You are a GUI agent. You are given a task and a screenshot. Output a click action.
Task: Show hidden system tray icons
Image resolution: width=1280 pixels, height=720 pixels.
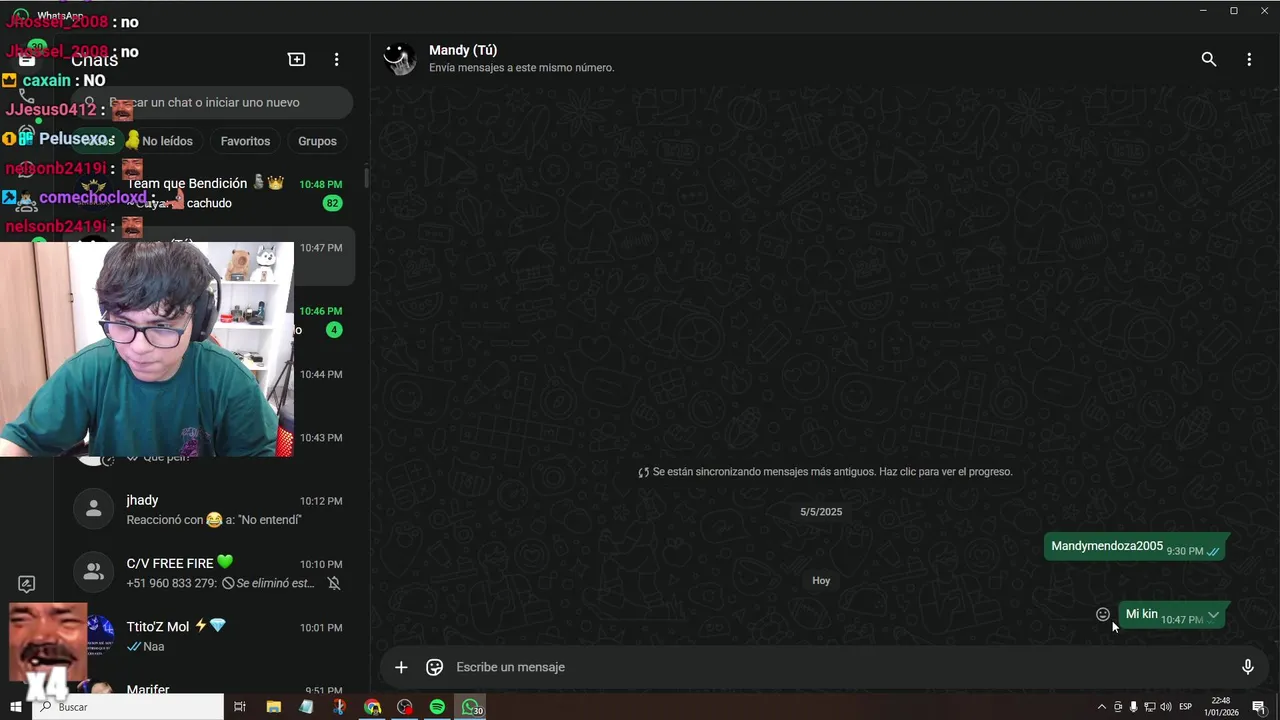tap(1102, 707)
